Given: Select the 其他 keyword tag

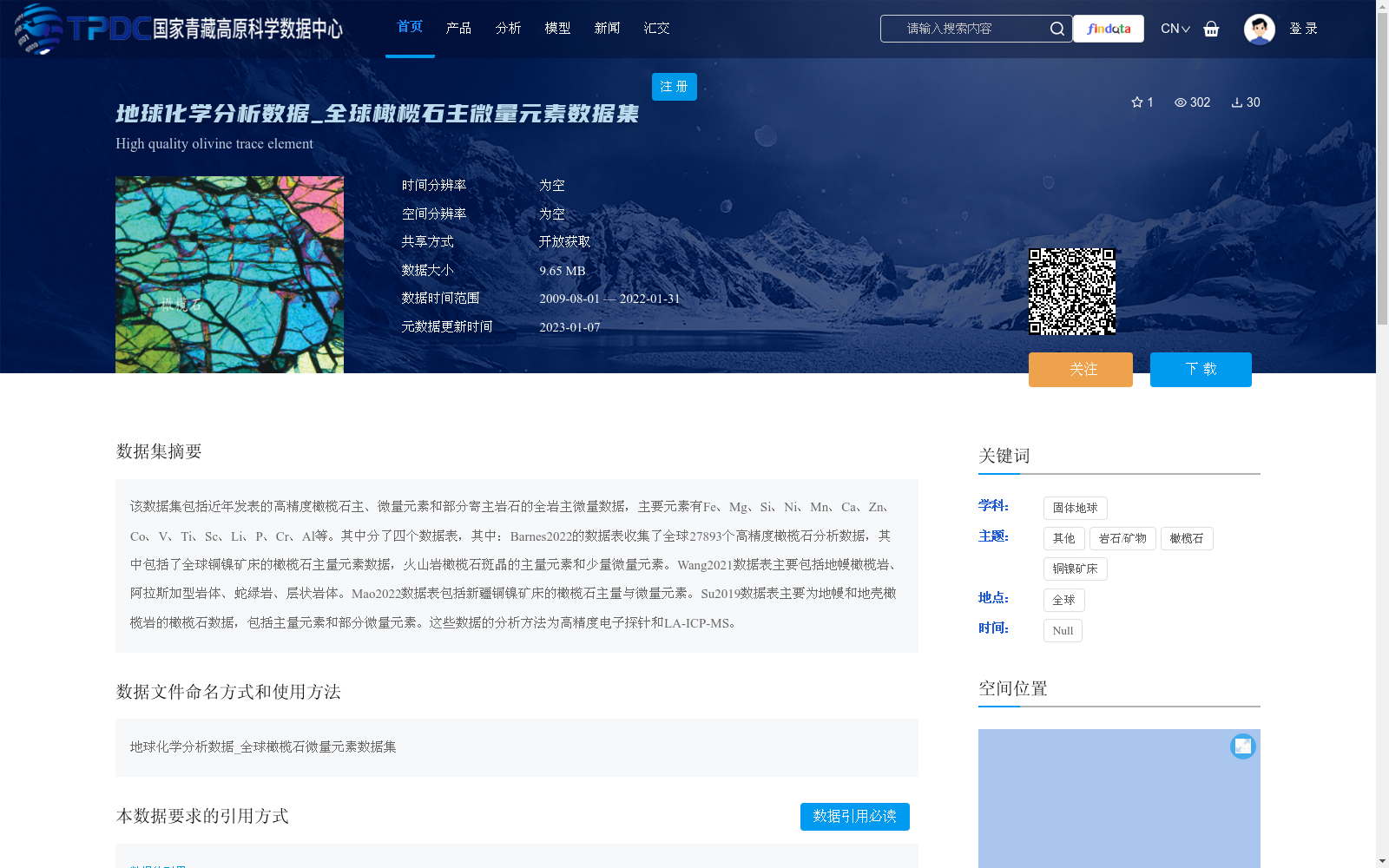Looking at the screenshot, I should tap(1064, 538).
